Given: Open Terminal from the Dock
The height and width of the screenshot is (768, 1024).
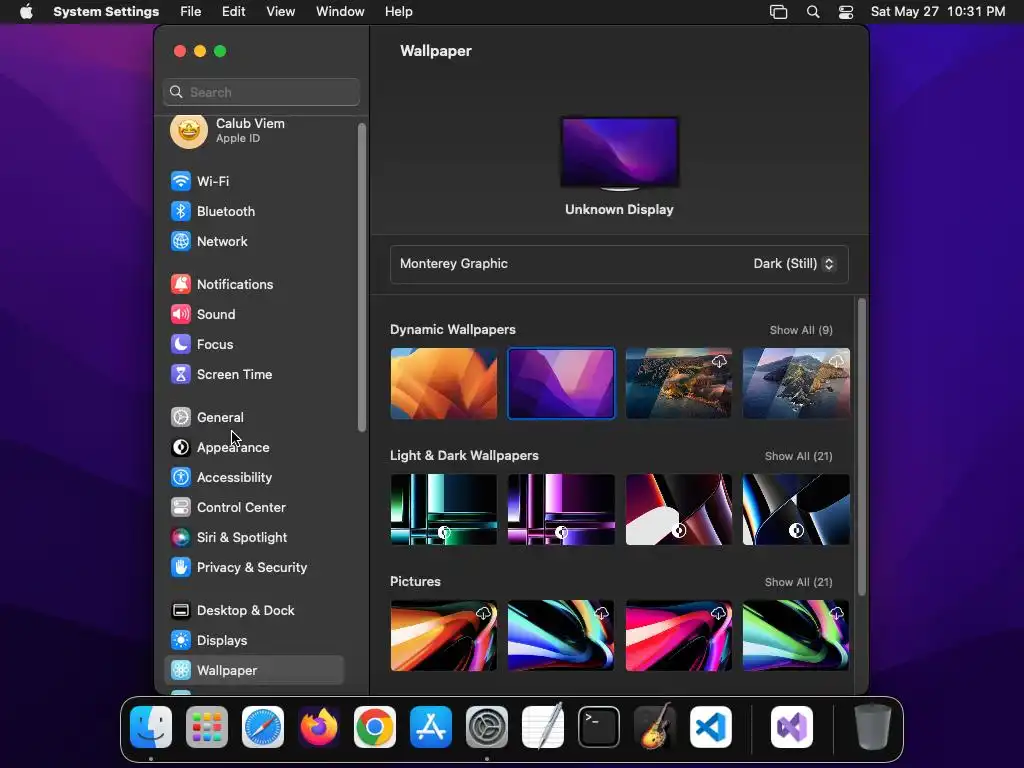Looking at the screenshot, I should tap(599, 727).
